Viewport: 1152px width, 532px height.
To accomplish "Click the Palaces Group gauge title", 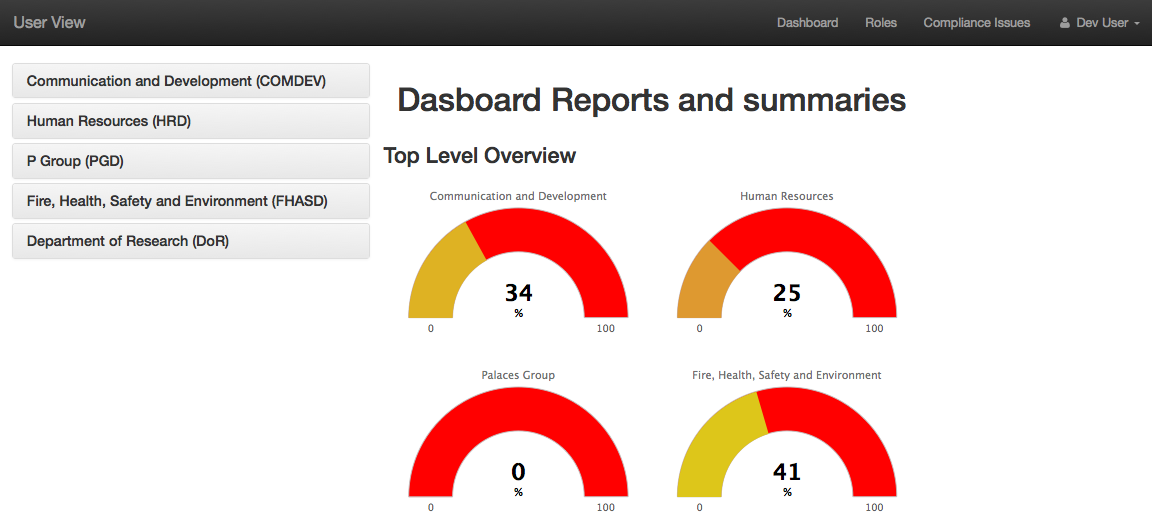I will (x=518, y=375).
